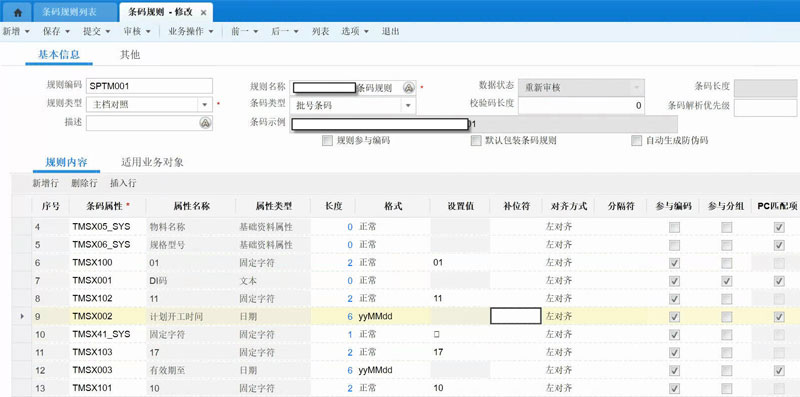
Task: Open multilingual icon in 描述 field
Action: coord(205,123)
